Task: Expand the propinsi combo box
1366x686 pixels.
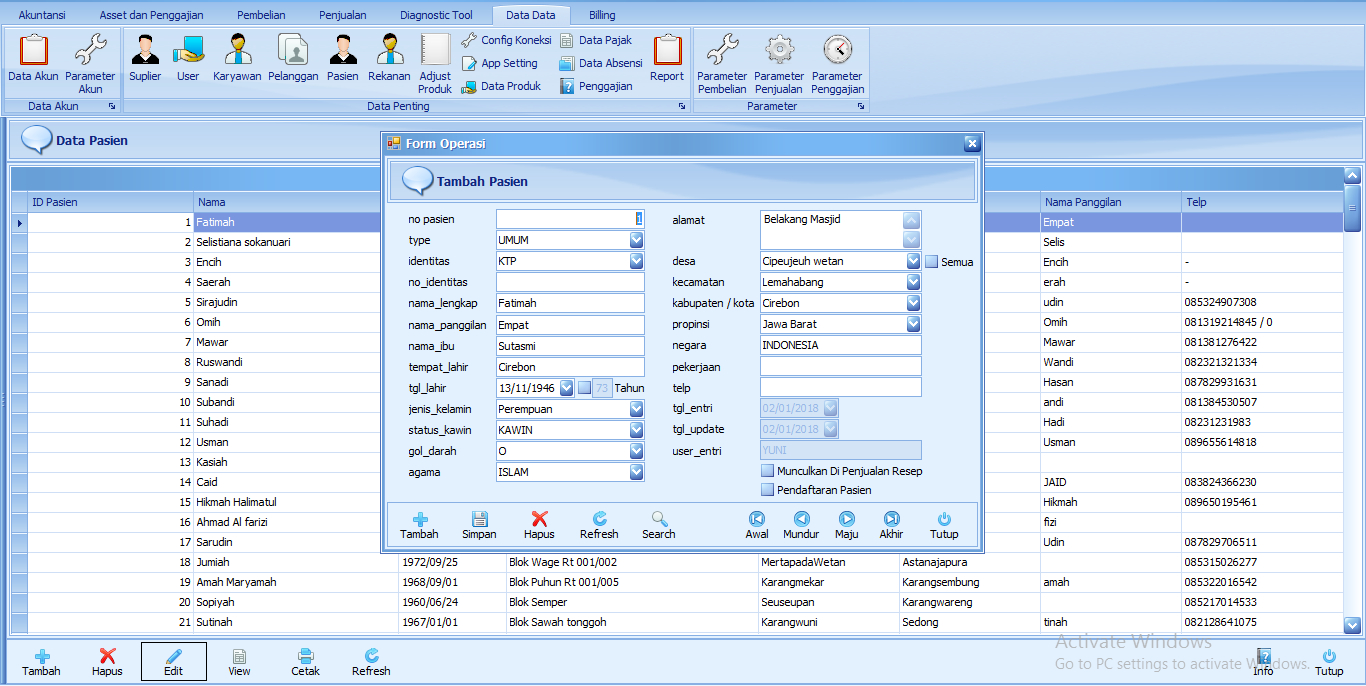Action: (912, 325)
